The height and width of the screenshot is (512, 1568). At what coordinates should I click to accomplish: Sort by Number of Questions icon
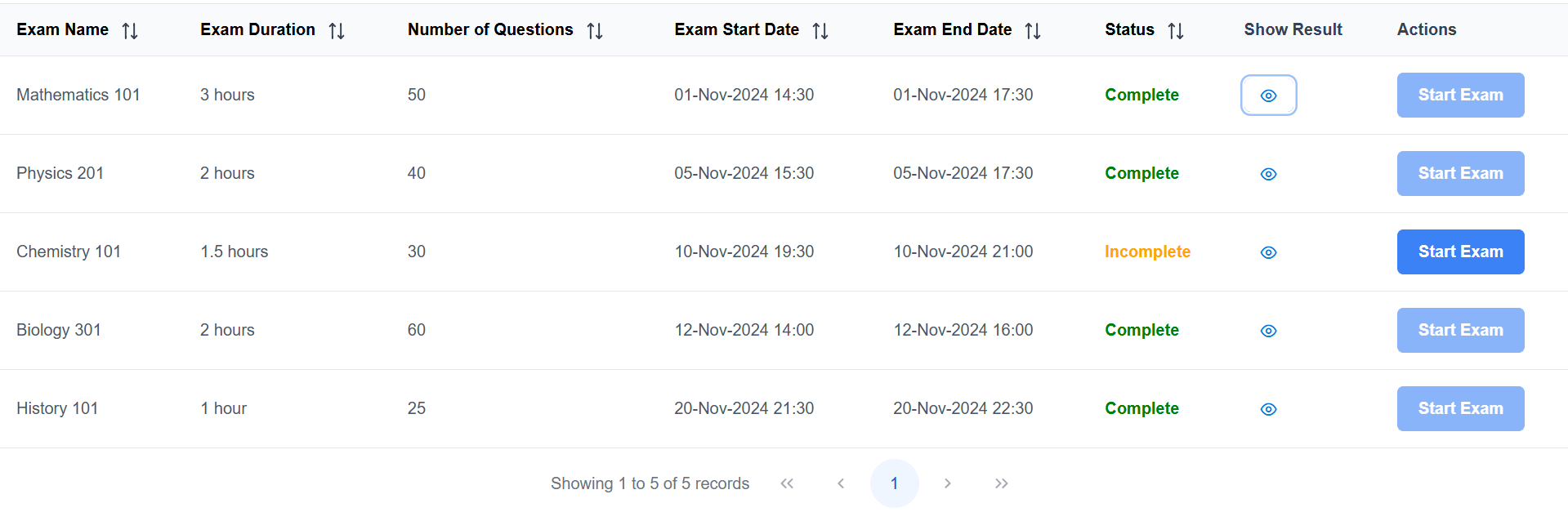595,31
